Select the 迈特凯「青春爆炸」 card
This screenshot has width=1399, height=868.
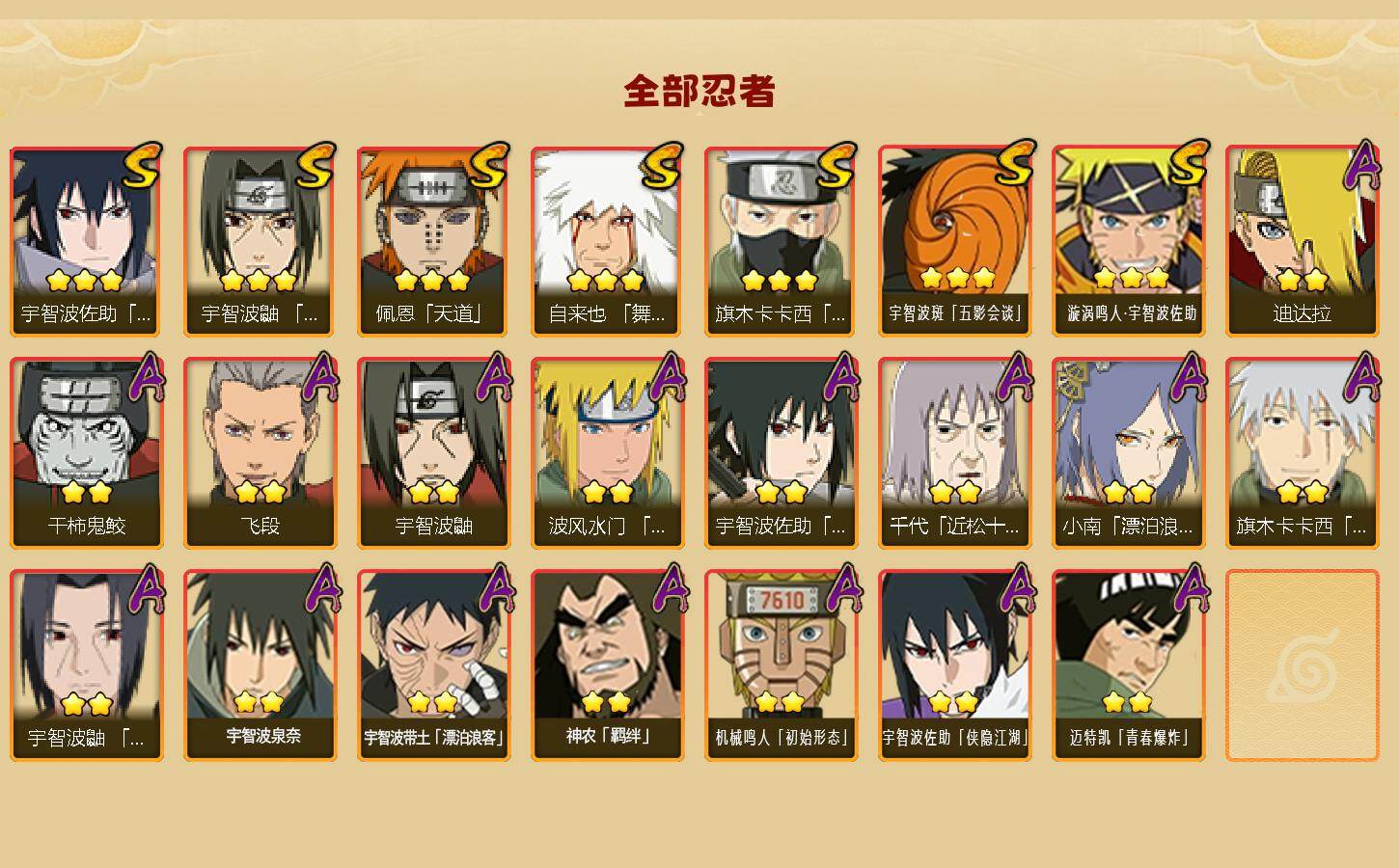1128,665
